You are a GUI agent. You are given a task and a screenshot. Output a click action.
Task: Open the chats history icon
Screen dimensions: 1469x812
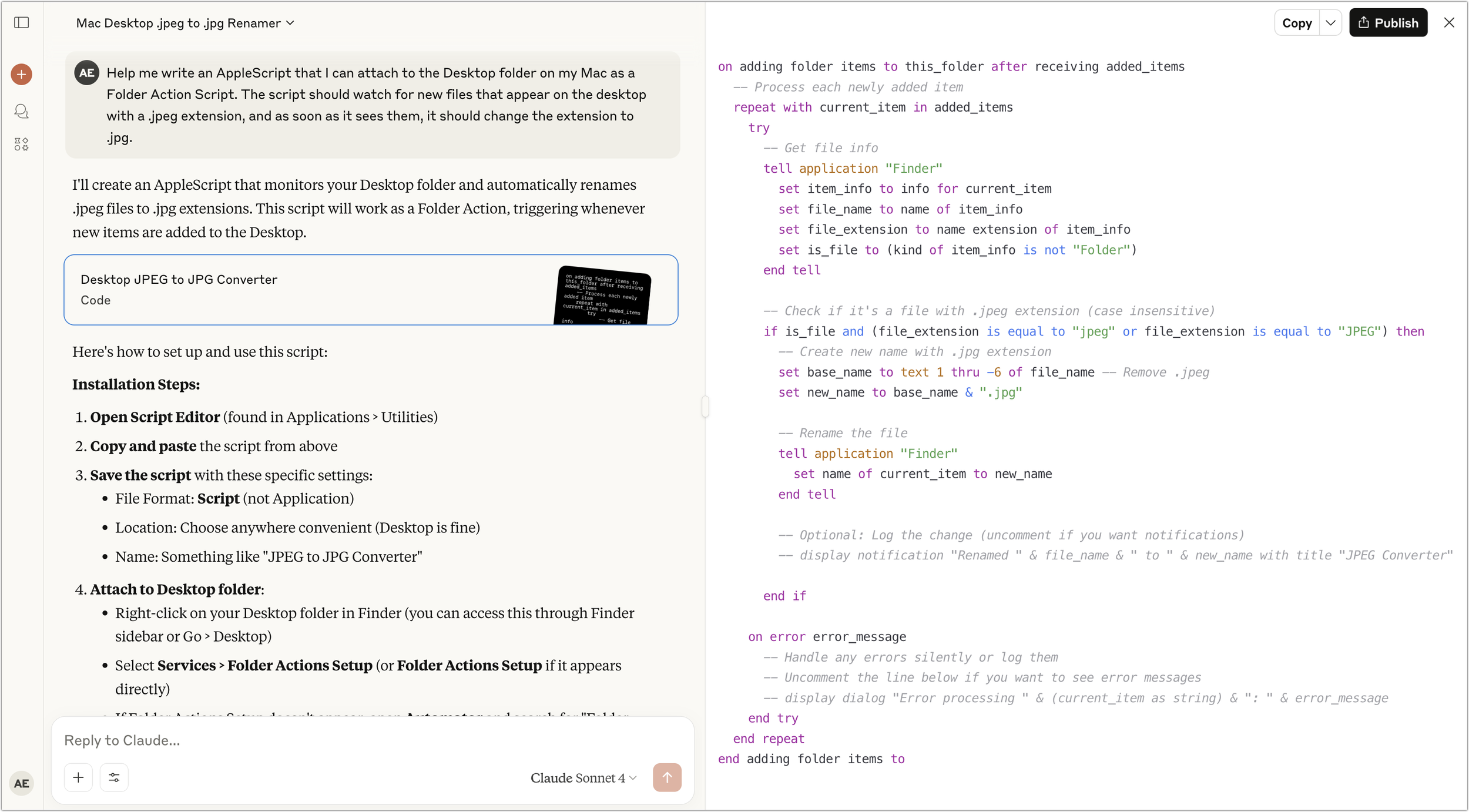click(x=22, y=111)
